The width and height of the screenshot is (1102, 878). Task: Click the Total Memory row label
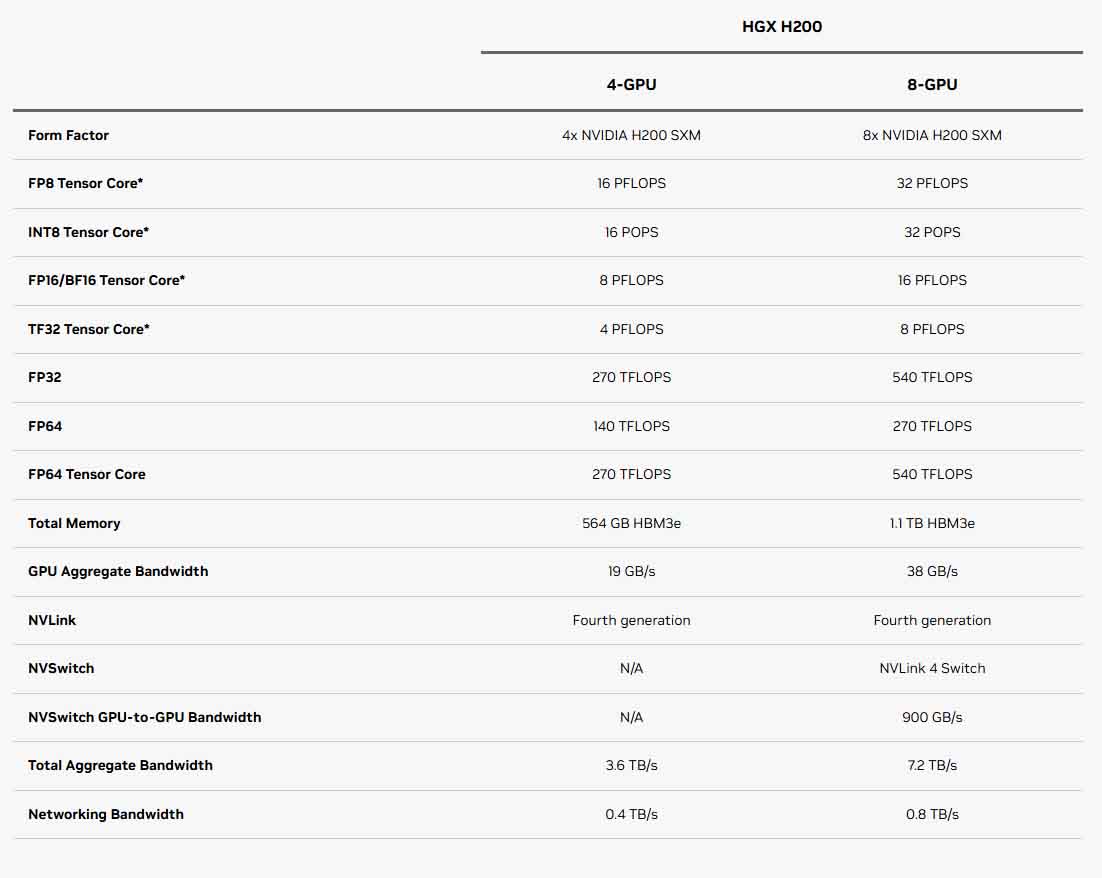click(x=74, y=523)
